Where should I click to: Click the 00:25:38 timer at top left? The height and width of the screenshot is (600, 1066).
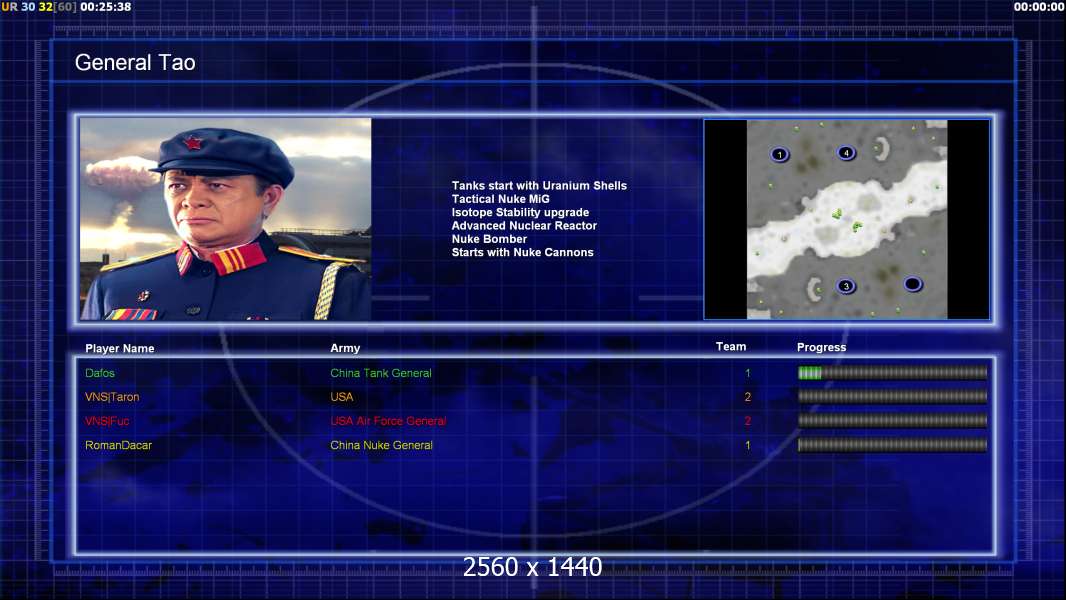[x=105, y=7]
